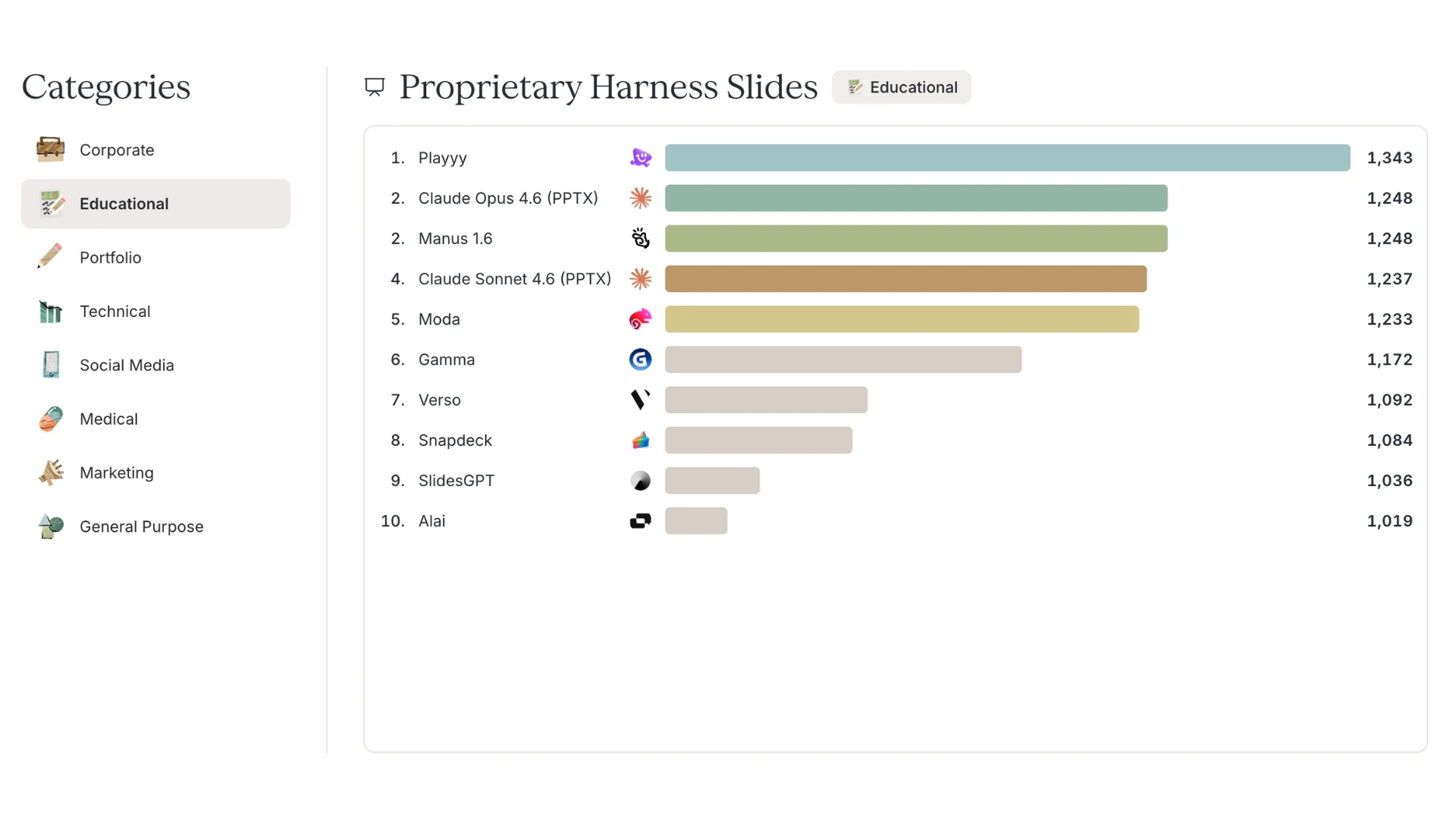The height and width of the screenshot is (819, 1456).
Task: Click the Verso black V logo icon
Action: coord(641,400)
